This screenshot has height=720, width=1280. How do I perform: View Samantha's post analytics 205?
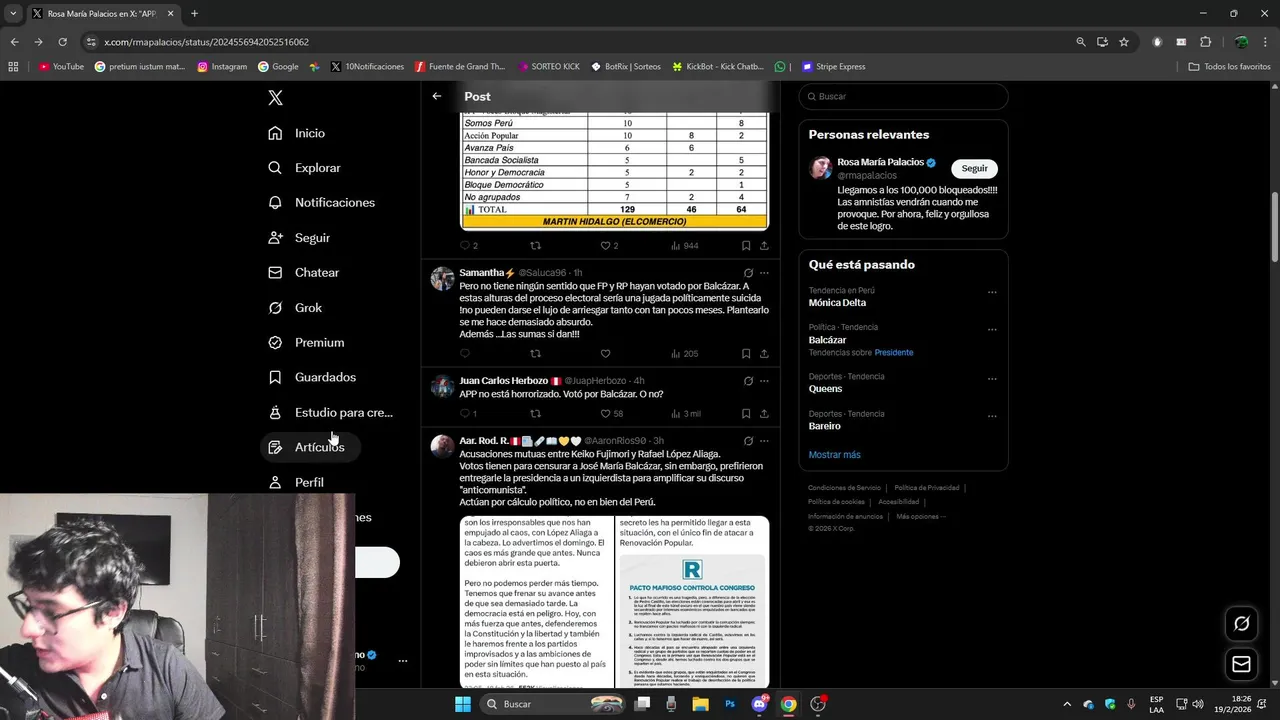click(x=685, y=353)
